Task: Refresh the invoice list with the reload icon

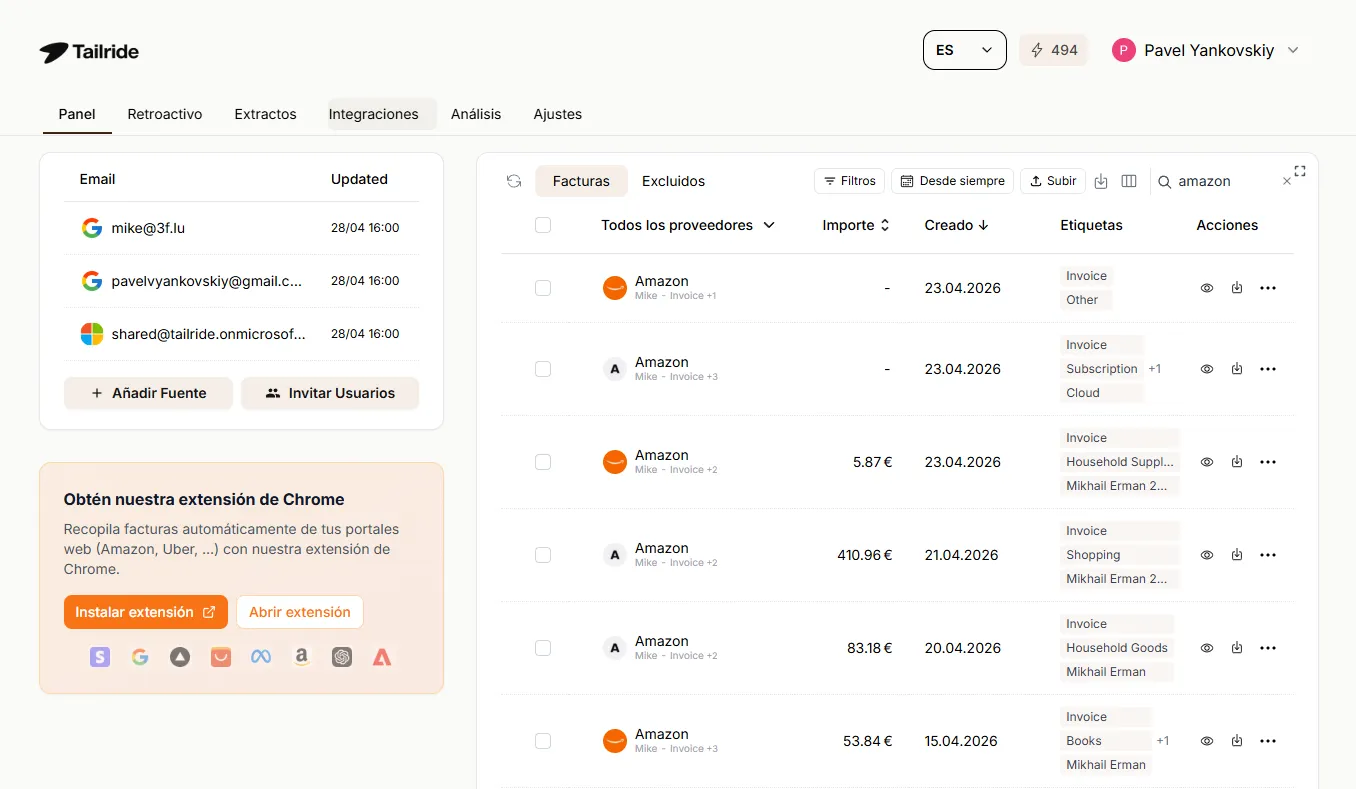Action: tap(514, 181)
